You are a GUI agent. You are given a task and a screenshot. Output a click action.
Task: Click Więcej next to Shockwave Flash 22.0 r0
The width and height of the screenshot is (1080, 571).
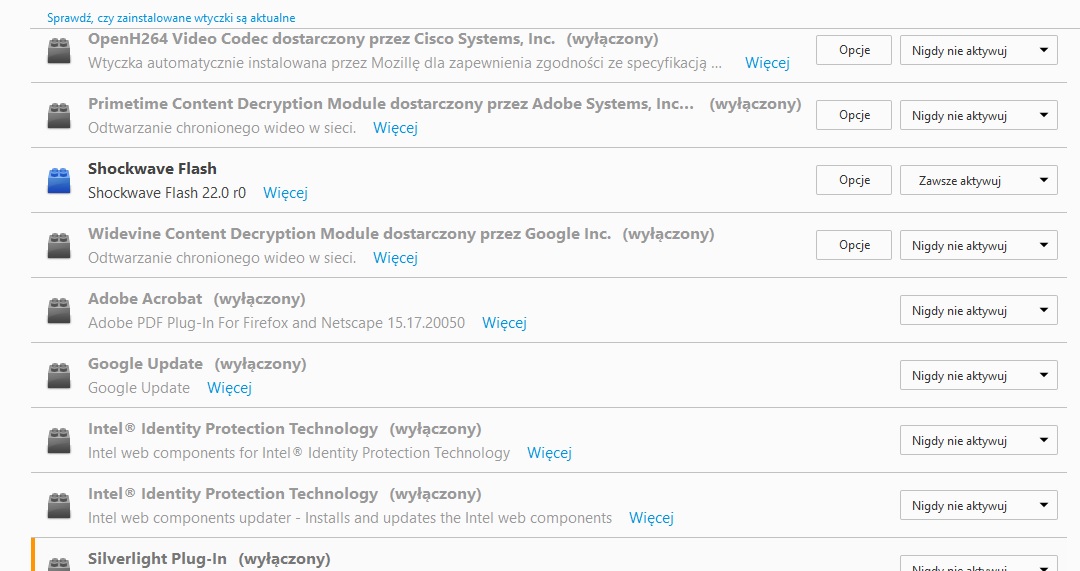285,193
